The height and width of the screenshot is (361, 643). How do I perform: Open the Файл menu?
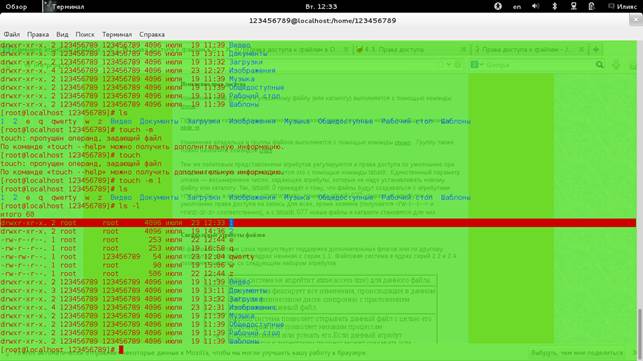click(x=12, y=34)
